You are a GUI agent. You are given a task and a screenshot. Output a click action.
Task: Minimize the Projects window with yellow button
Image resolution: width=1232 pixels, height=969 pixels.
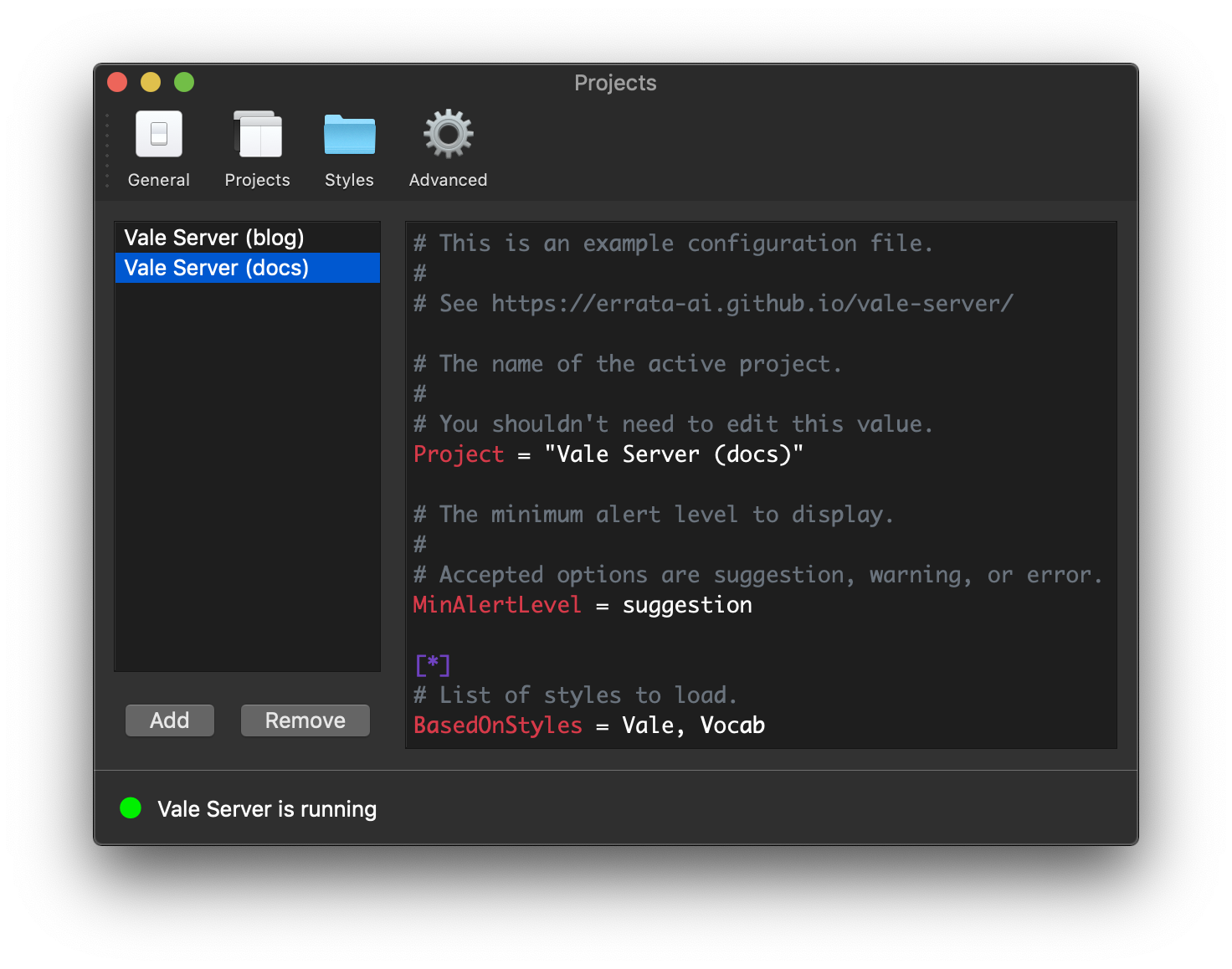(x=151, y=82)
